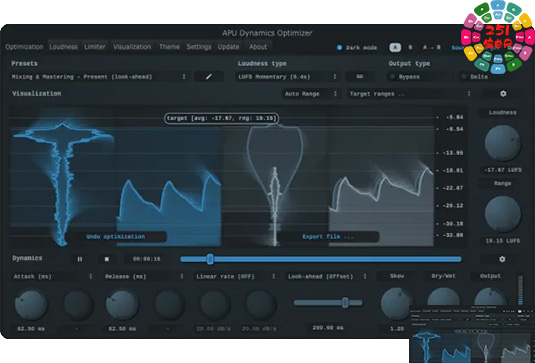Switch to the Loudness tab
The width and height of the screenshot is (535, 363).
pyautogui.click(x=63, y=47)
